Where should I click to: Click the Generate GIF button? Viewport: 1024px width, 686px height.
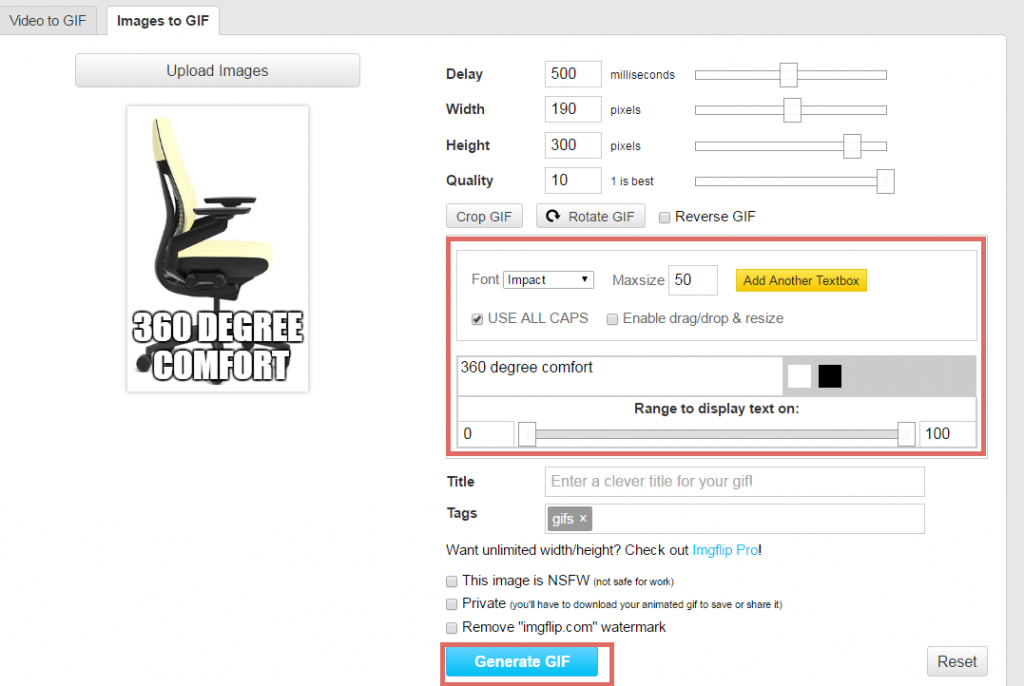tap(522, 662)
